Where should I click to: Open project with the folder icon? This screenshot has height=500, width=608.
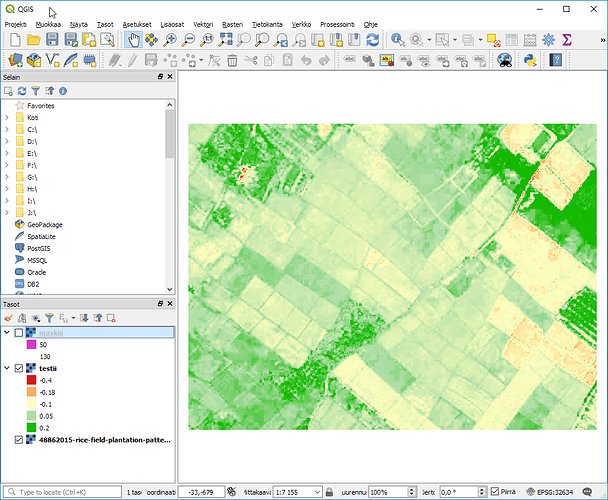[34, 40]
